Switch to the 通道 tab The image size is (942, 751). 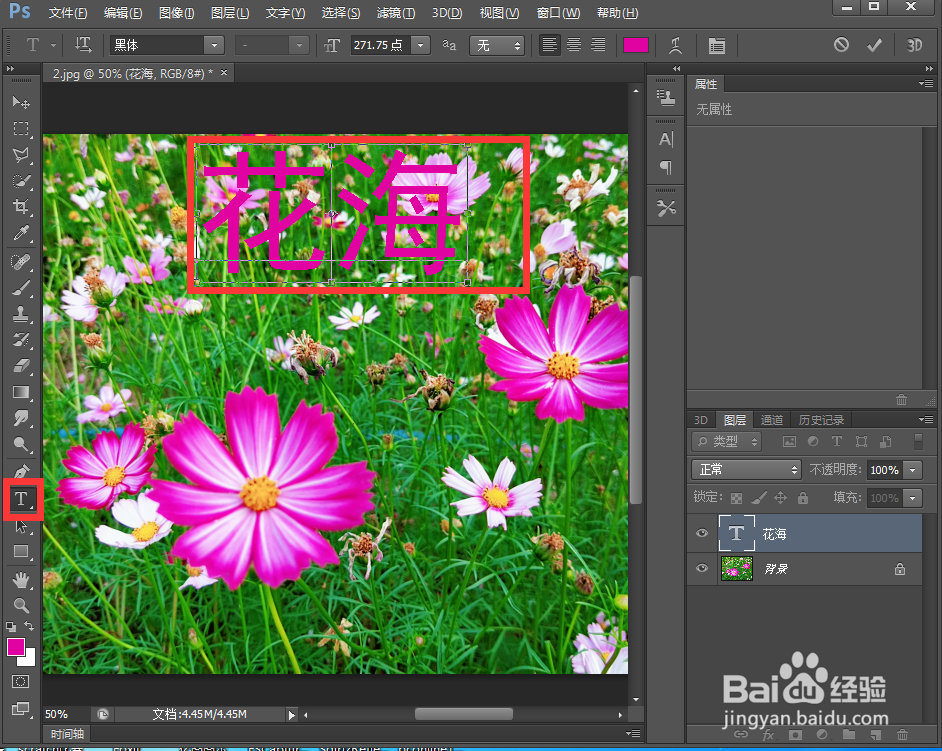tap(771, 420)
